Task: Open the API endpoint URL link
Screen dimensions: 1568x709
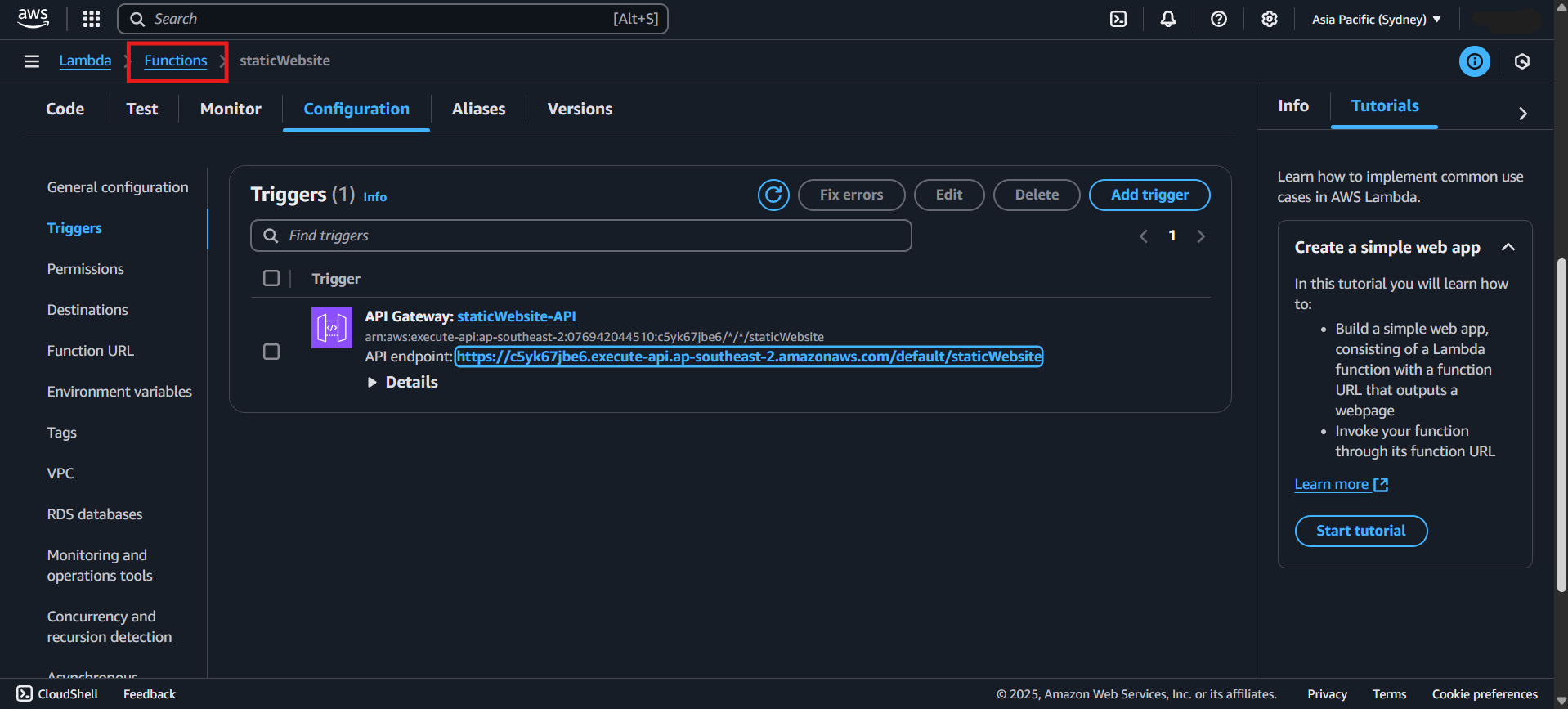Action: 749,357
